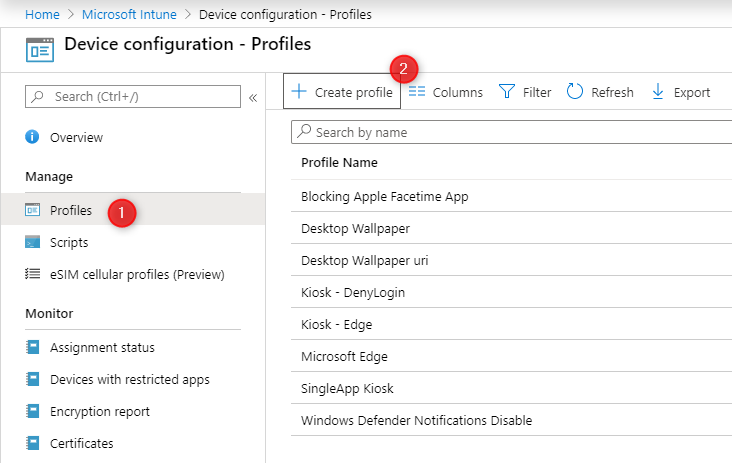Screen dimensions: 732x463
Task: Click the Filter button label
Action: [537, 92]
